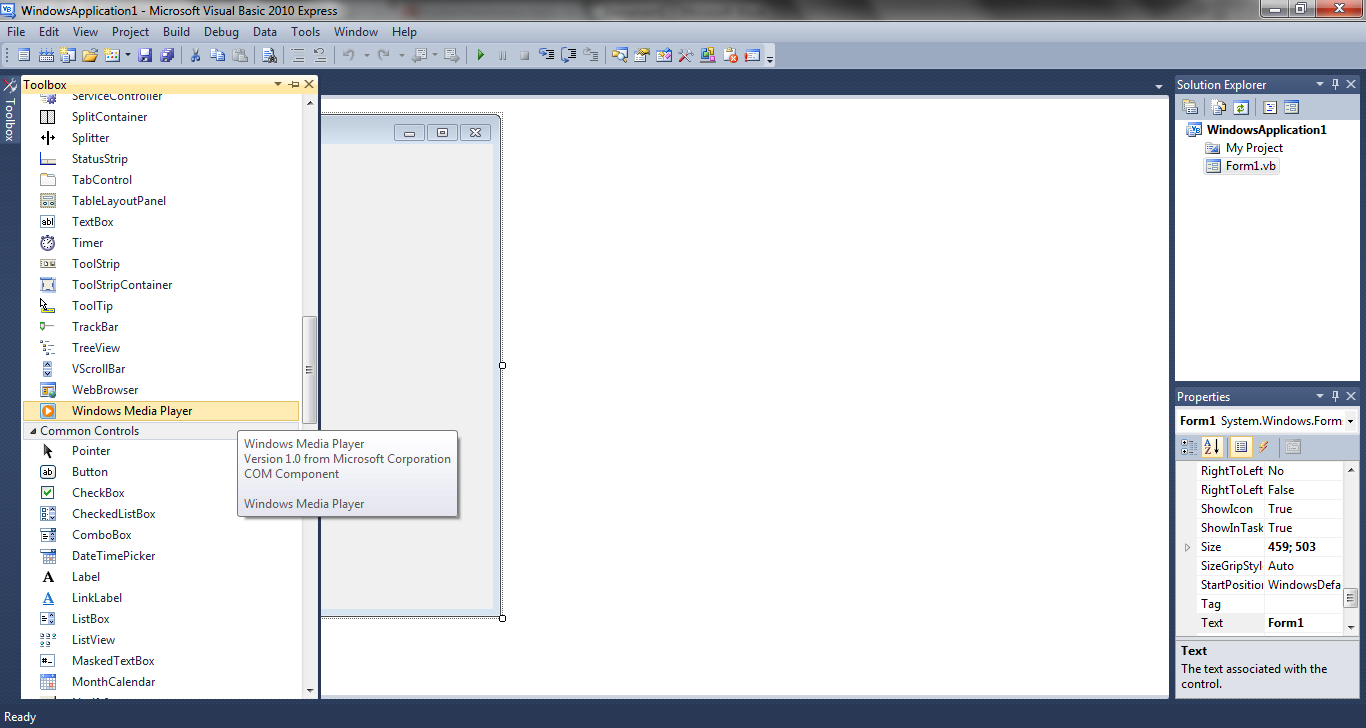This screenshot has height=728, width=1366.
Task: Open the Add New Item dropdown arrow
Action: tap(128, 55)
